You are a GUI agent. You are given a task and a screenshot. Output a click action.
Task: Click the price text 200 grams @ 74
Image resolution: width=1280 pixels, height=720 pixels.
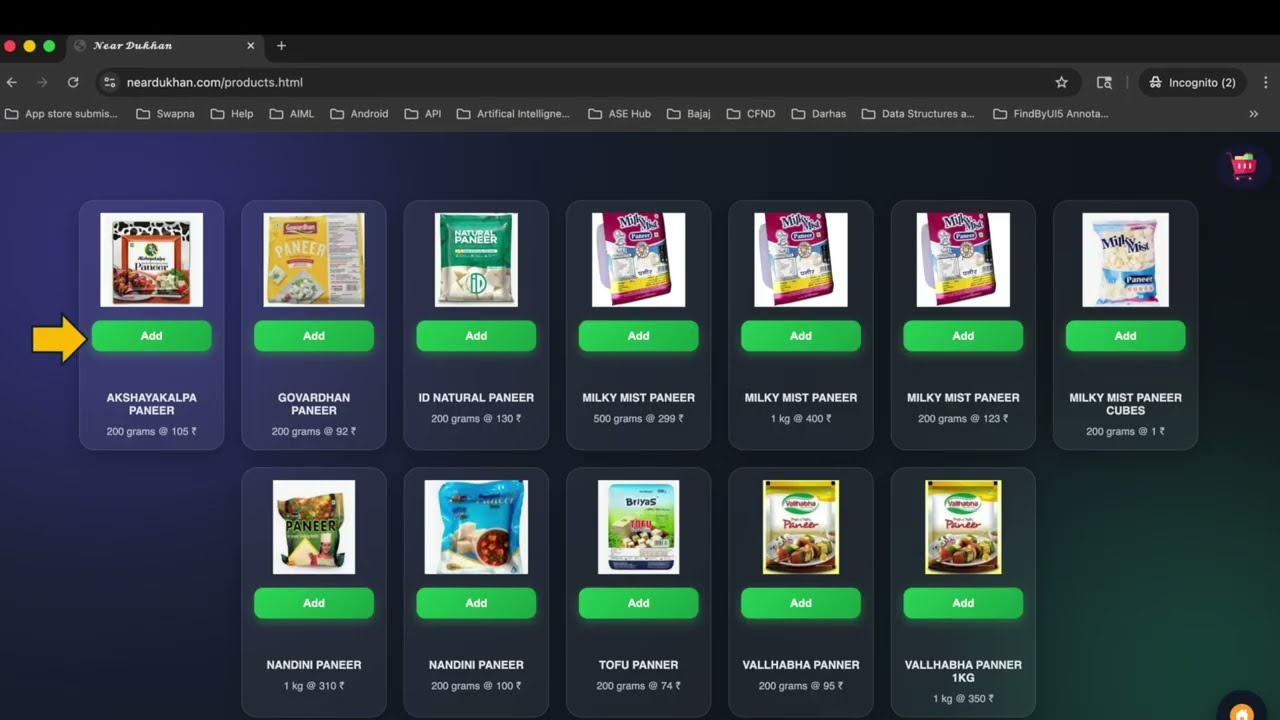pos(638,686)
